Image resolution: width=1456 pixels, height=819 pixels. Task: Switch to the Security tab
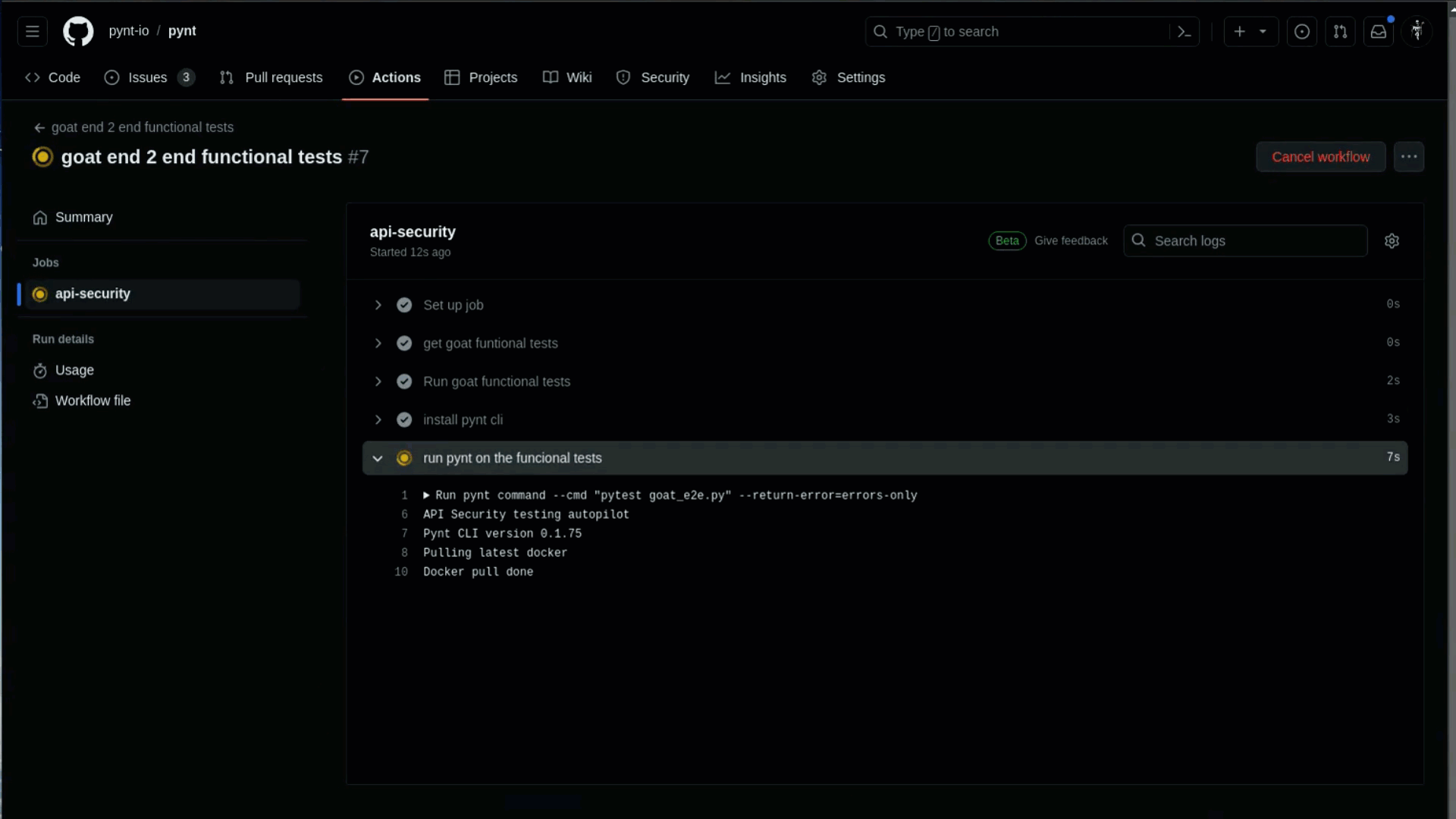pos(653,77)
